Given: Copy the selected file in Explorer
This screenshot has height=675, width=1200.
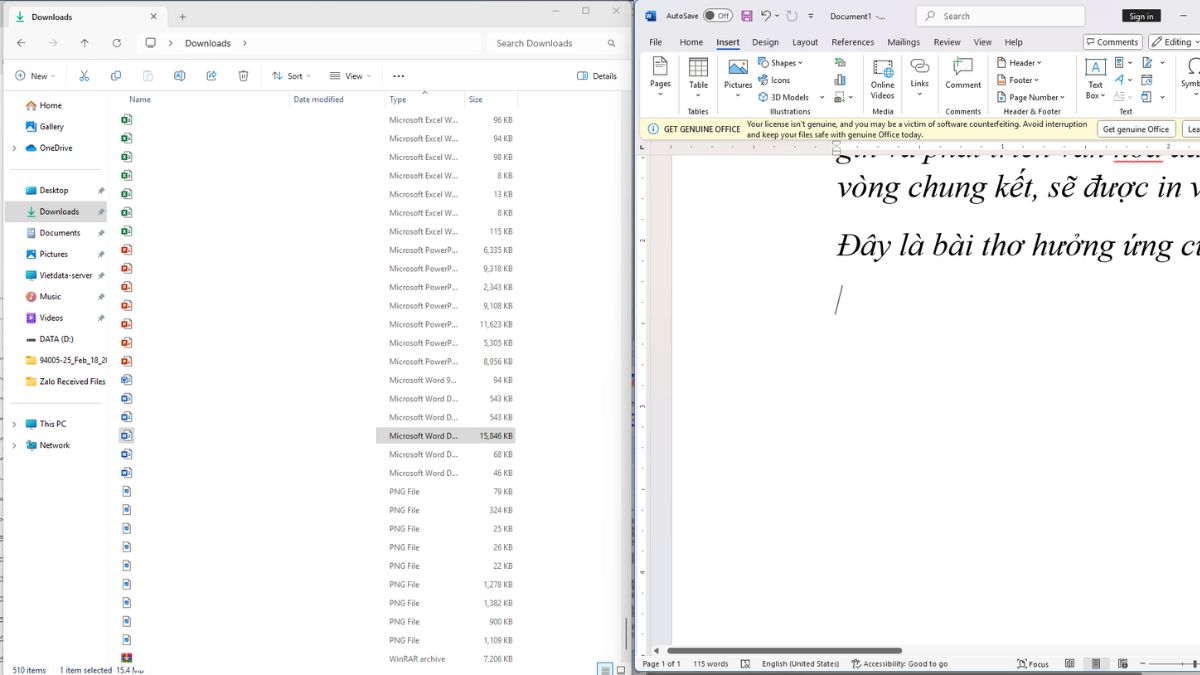Looking at the screenshot, I should (x=116, y=76).
